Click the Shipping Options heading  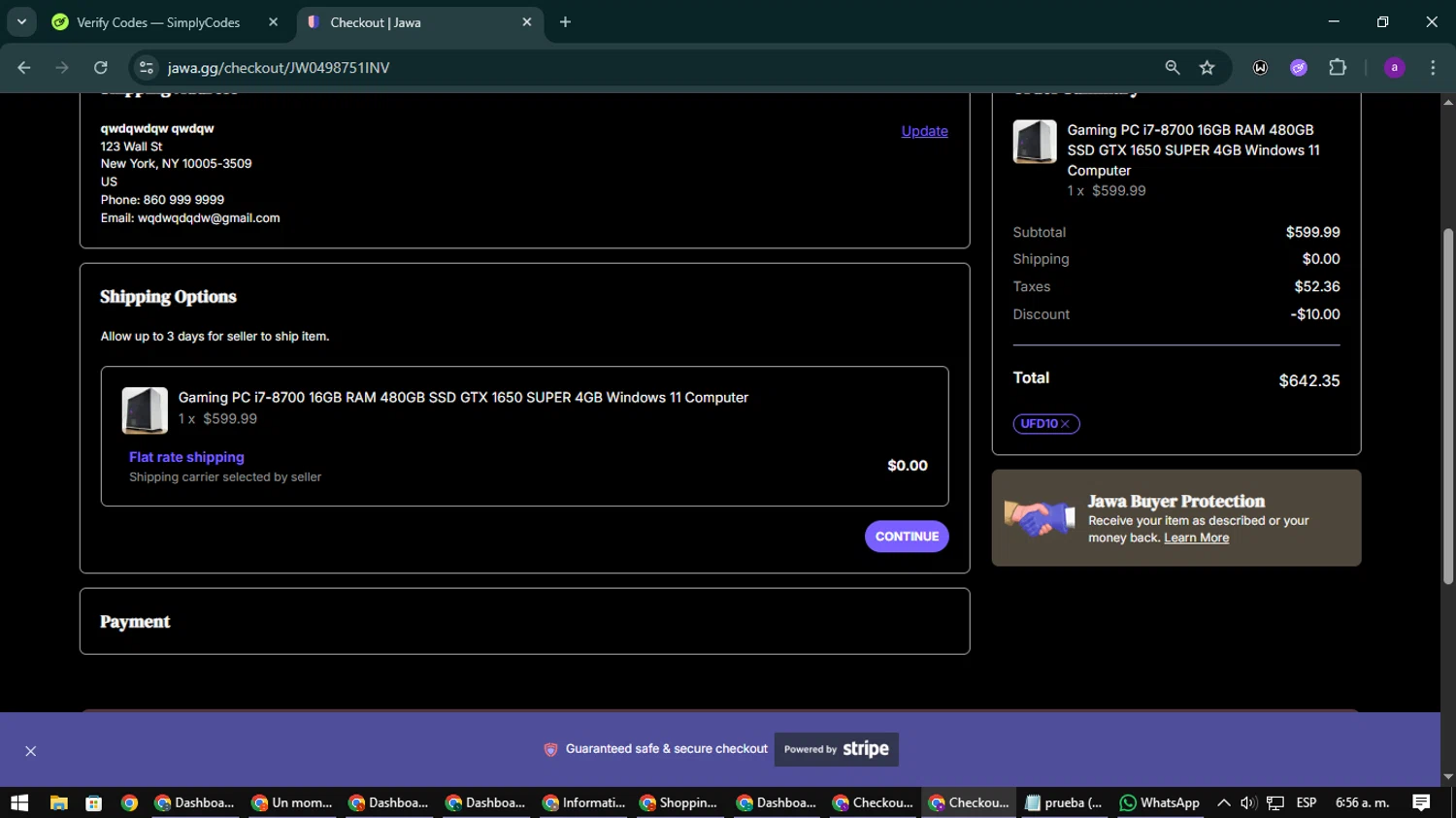tap(168, 297)
